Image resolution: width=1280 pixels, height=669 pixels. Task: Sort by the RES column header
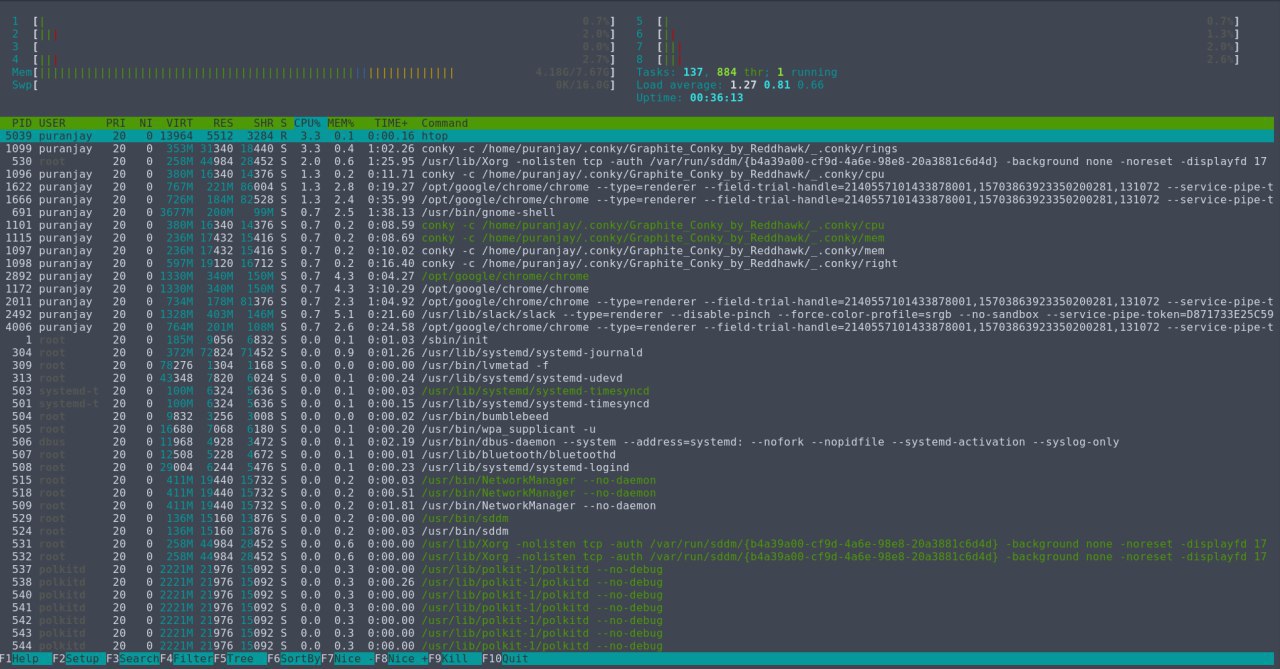(x=222, y=123)
